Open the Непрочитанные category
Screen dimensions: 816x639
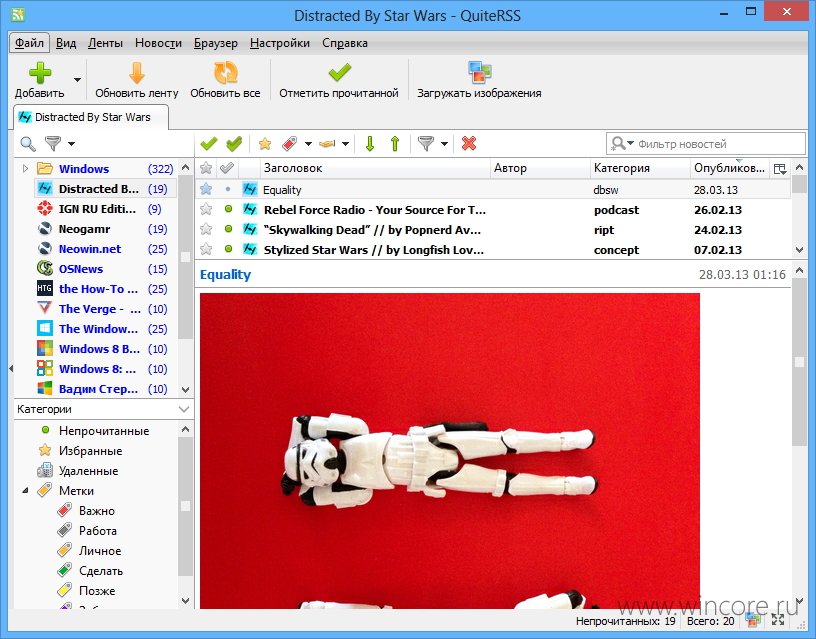(x=104, y=431)
